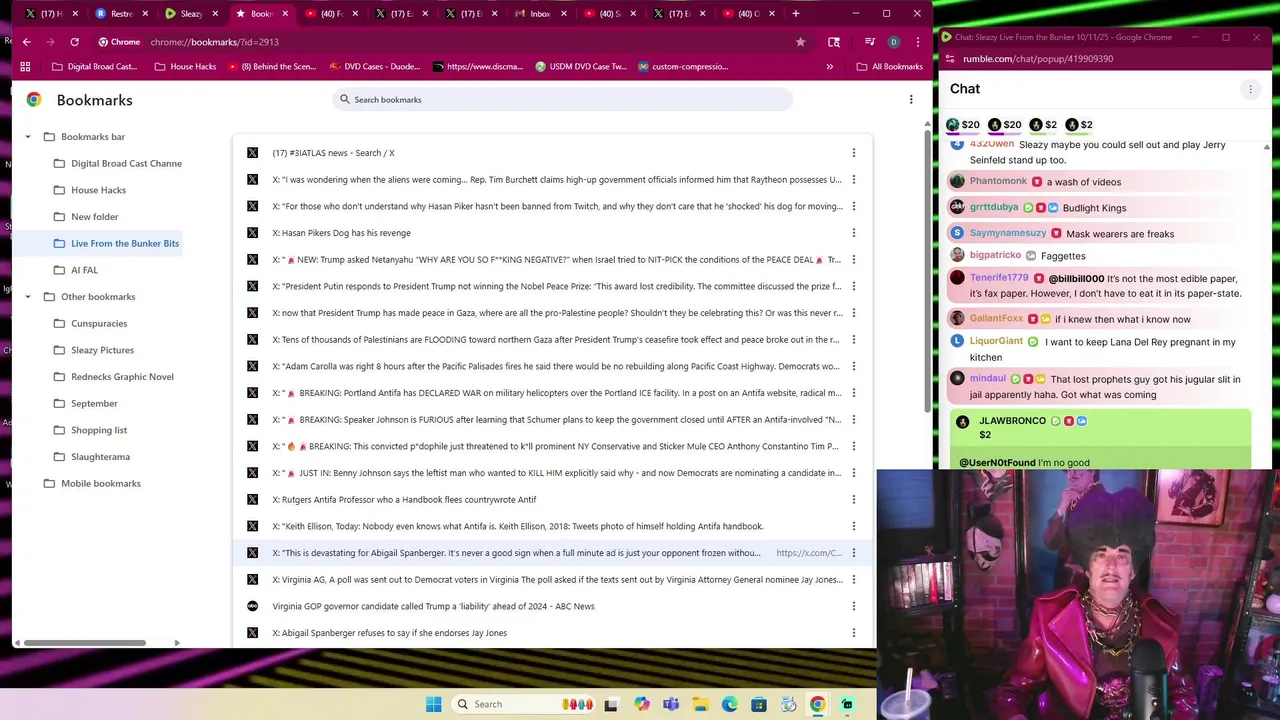Click the Search bookmarks field
The width and height of the screenshot is (1280, 720).
click(x=562, y=99)
